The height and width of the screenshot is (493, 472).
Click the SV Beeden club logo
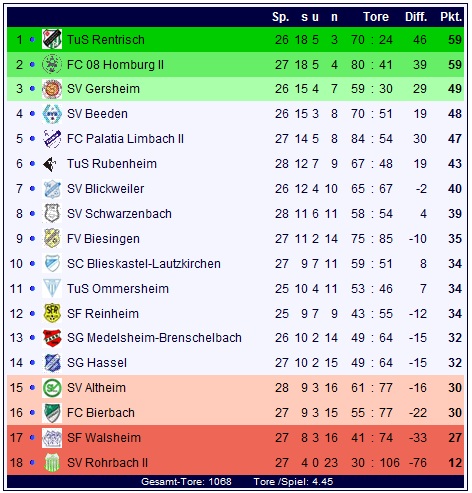coord(52,114)
